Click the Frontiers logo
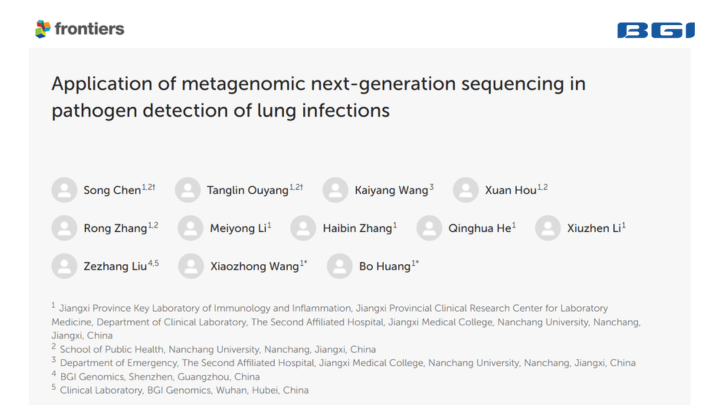720x405 pixels. tap(80, 28)
